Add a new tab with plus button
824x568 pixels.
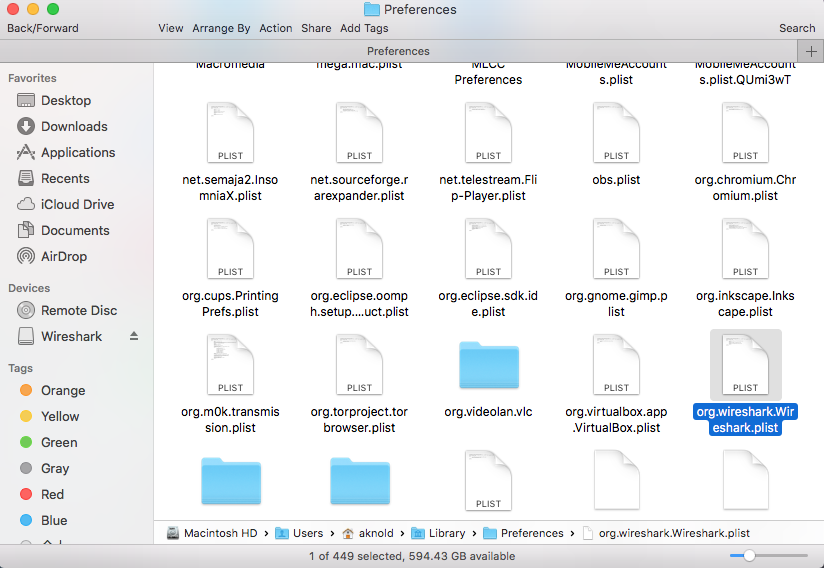pyautogui.click(x=810, y=51)
